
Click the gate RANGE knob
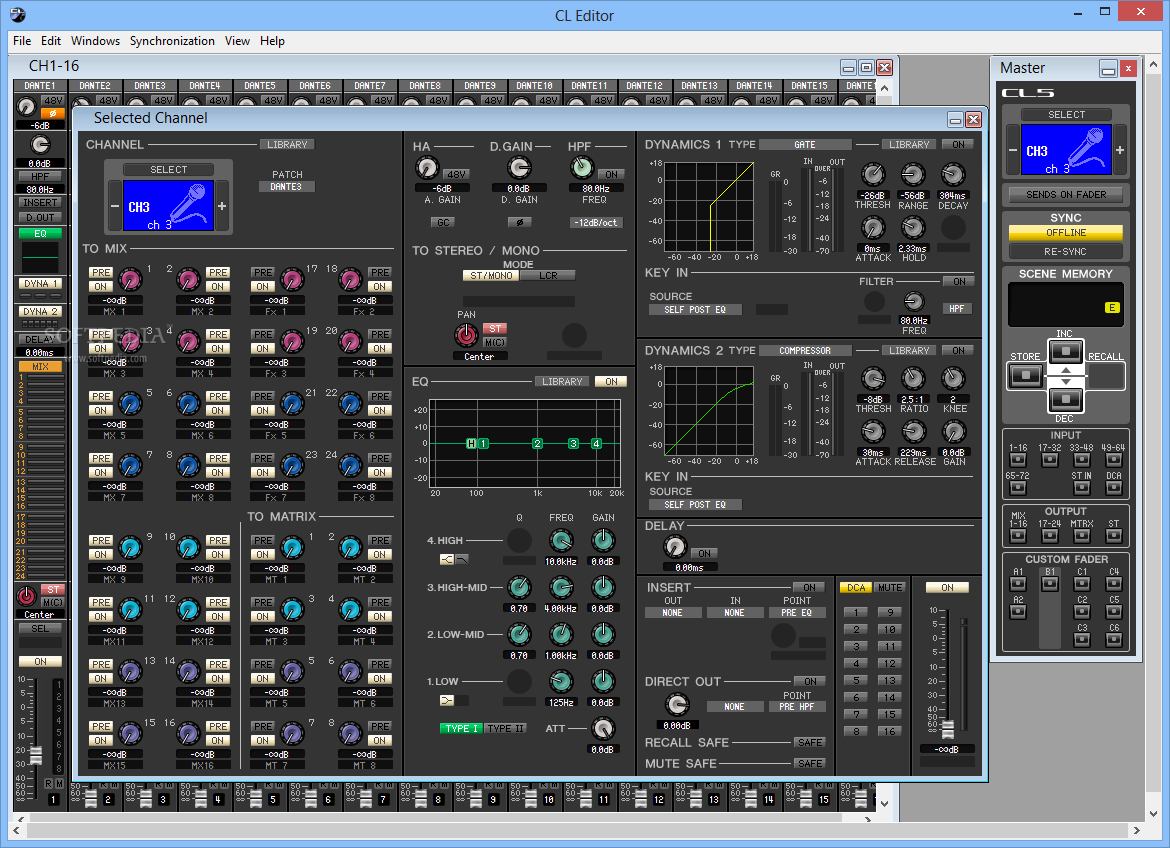pos(913,175)
